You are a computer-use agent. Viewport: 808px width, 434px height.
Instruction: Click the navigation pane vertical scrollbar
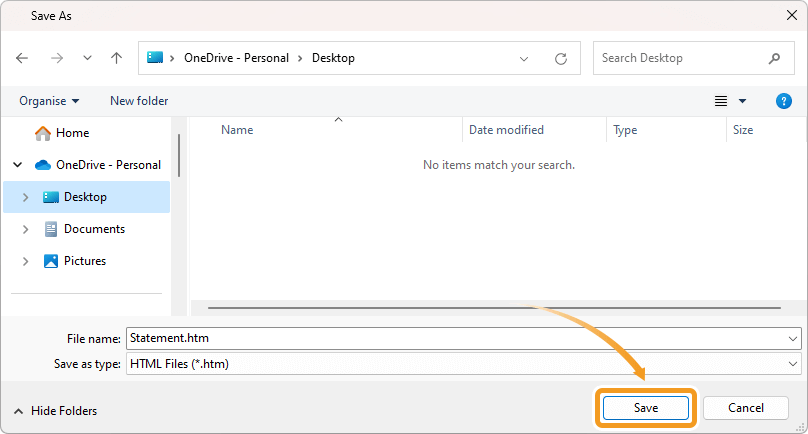click(x=179, y=156)
